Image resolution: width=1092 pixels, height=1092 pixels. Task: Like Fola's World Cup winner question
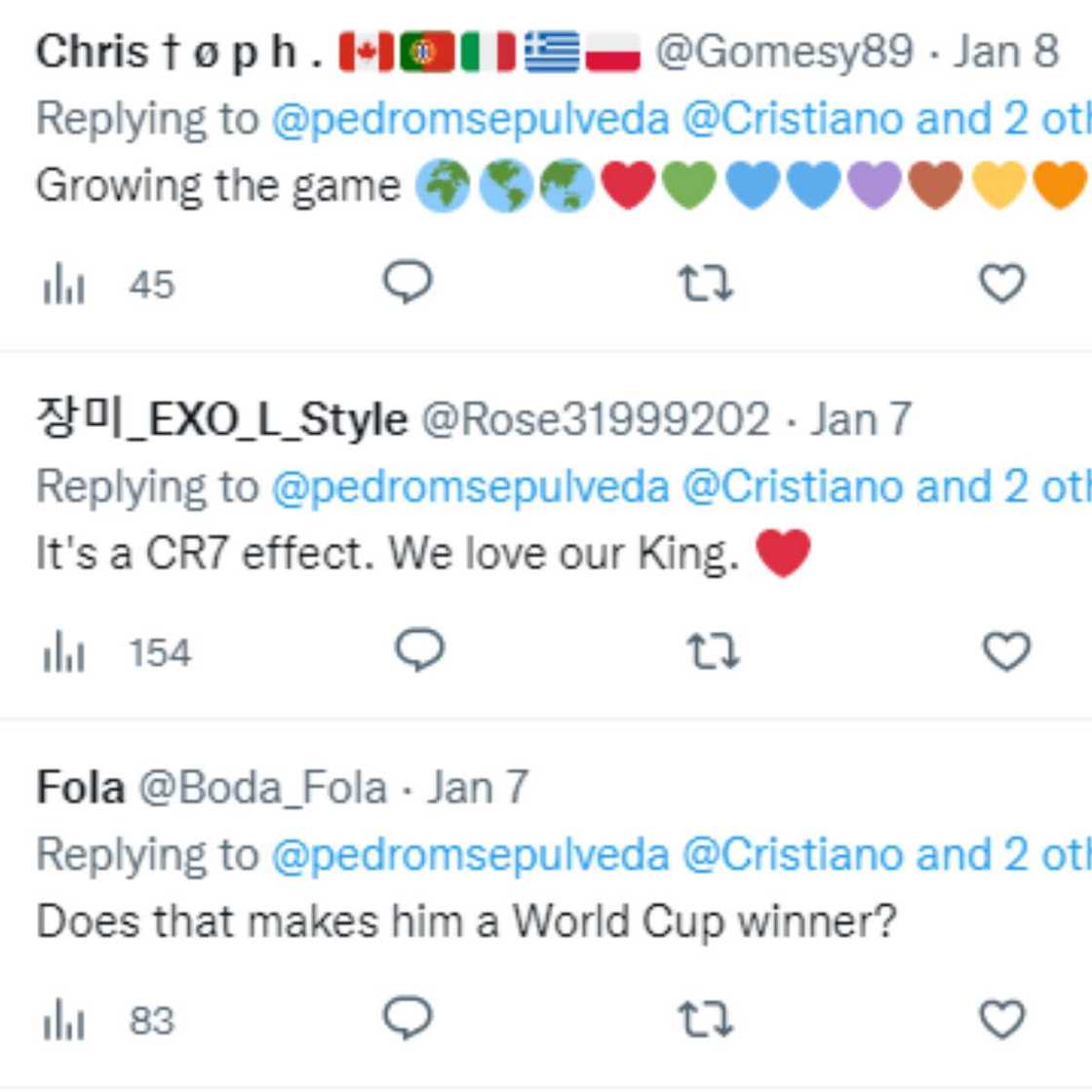click(x=1003, y=1020)
